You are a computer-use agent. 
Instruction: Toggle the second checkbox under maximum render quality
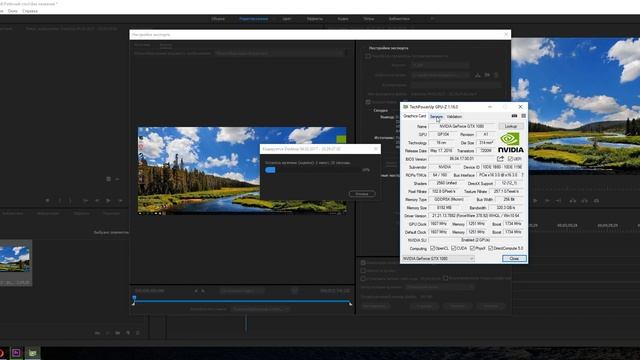[363, 271]
